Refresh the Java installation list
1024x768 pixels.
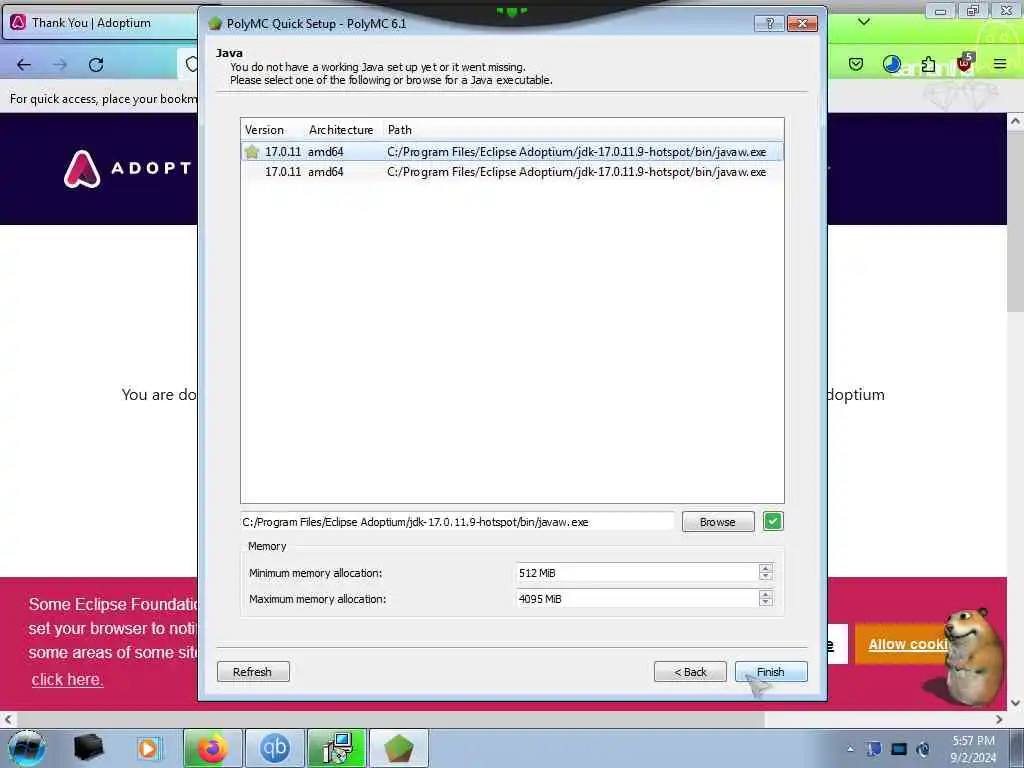(253, 671)
